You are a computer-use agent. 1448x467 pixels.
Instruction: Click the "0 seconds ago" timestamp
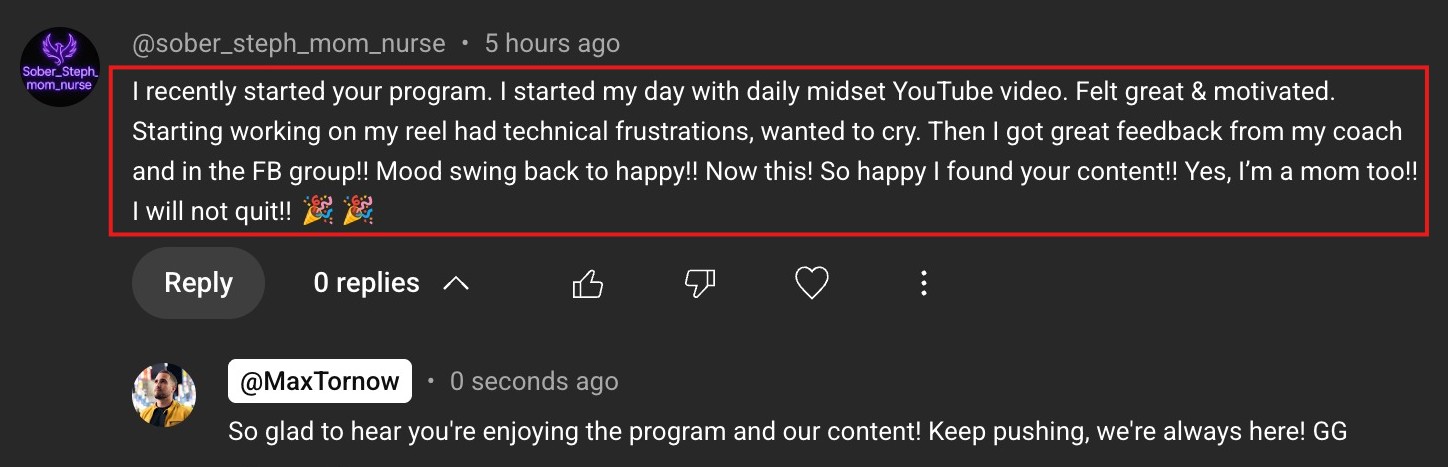534,381
